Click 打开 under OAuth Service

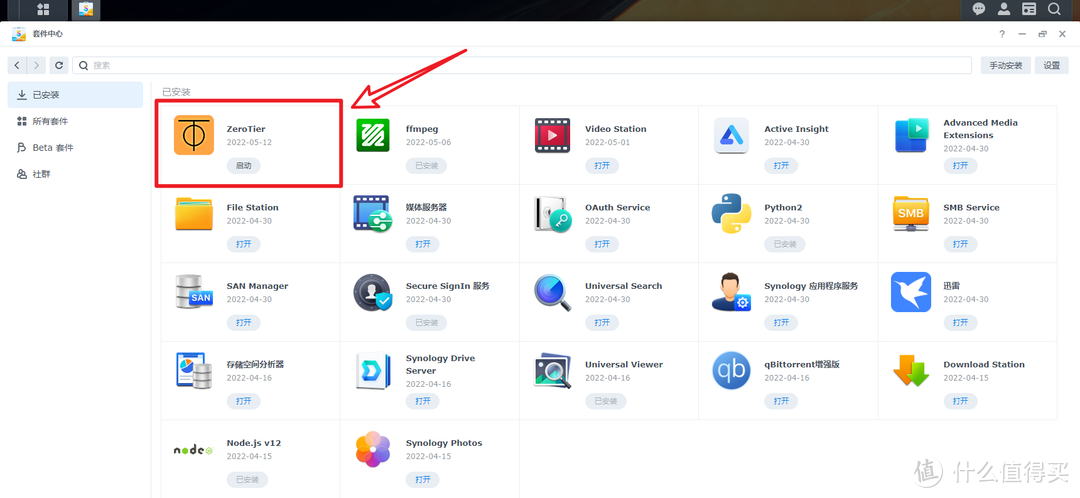(x=602, y=245)
